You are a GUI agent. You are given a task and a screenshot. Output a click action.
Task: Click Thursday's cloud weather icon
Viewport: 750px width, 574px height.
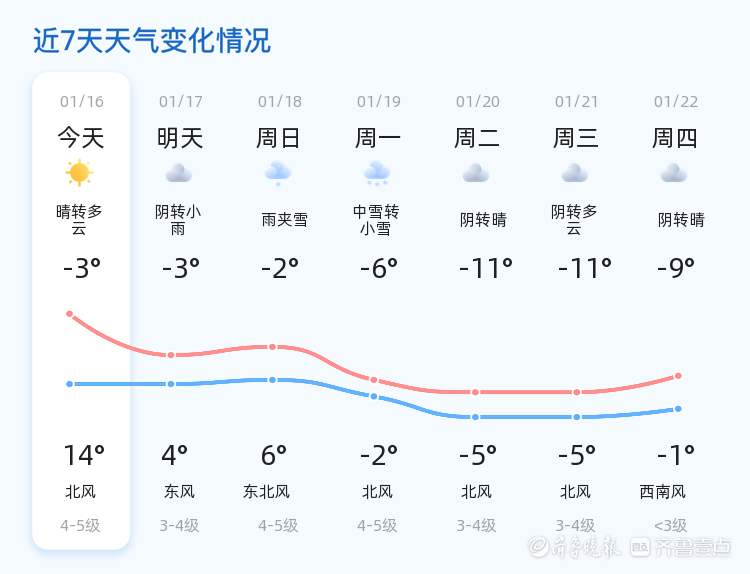coord(674,173)
